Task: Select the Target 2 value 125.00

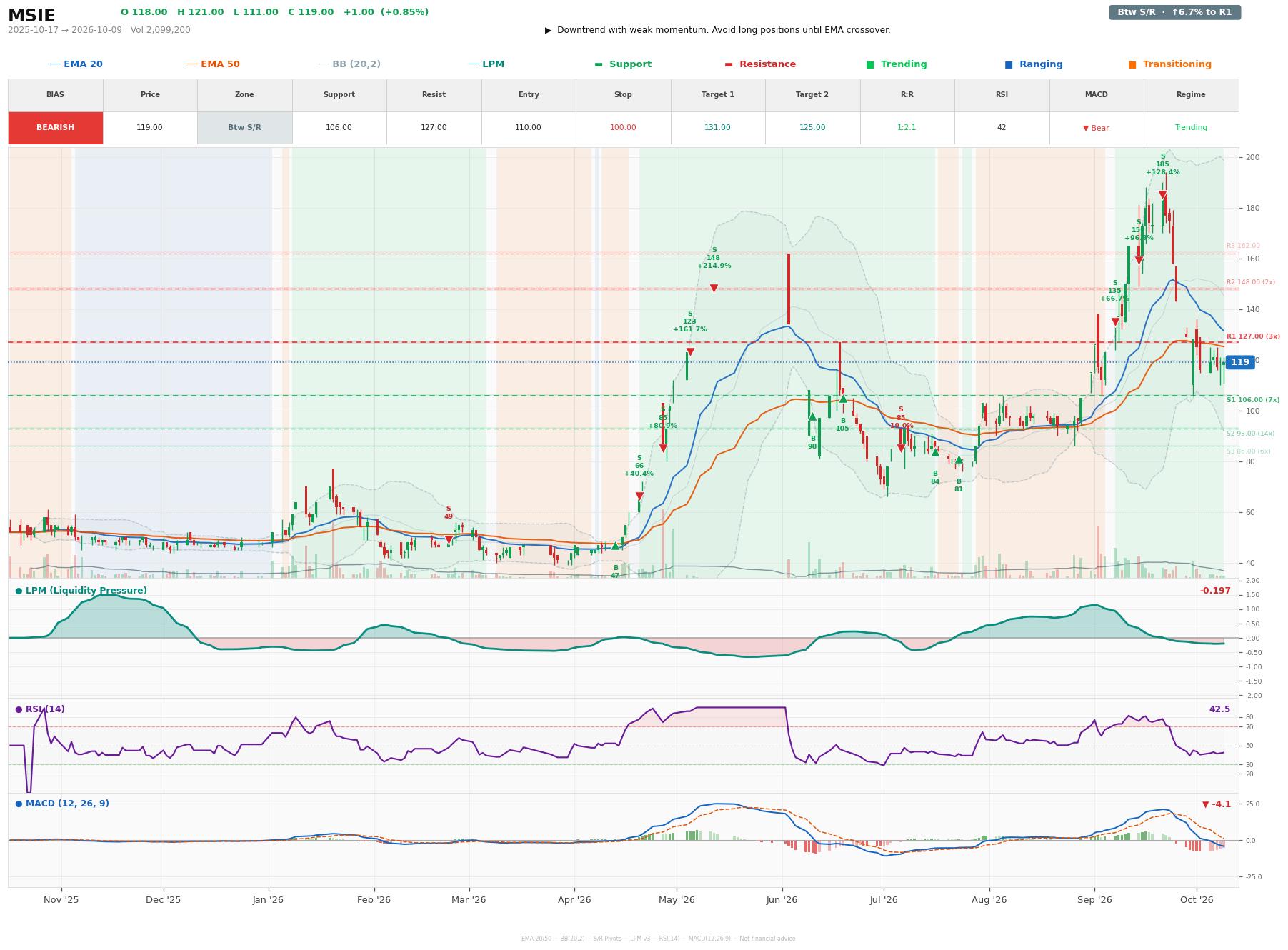Action: click(812, 128)
